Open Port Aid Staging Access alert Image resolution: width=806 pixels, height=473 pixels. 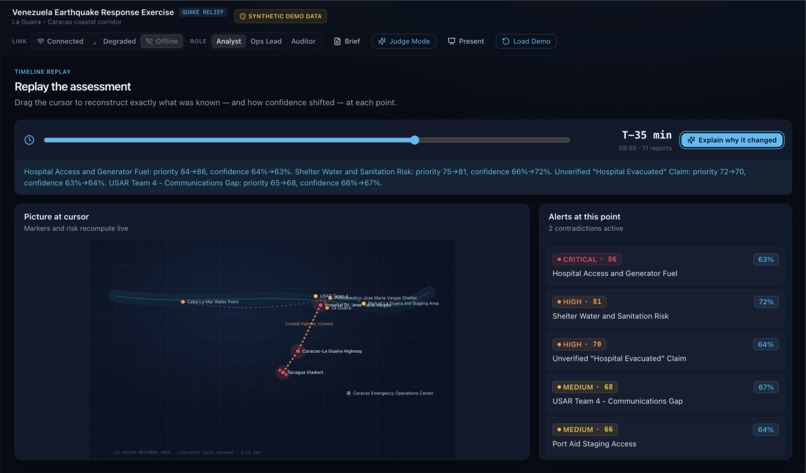point(666,436)
